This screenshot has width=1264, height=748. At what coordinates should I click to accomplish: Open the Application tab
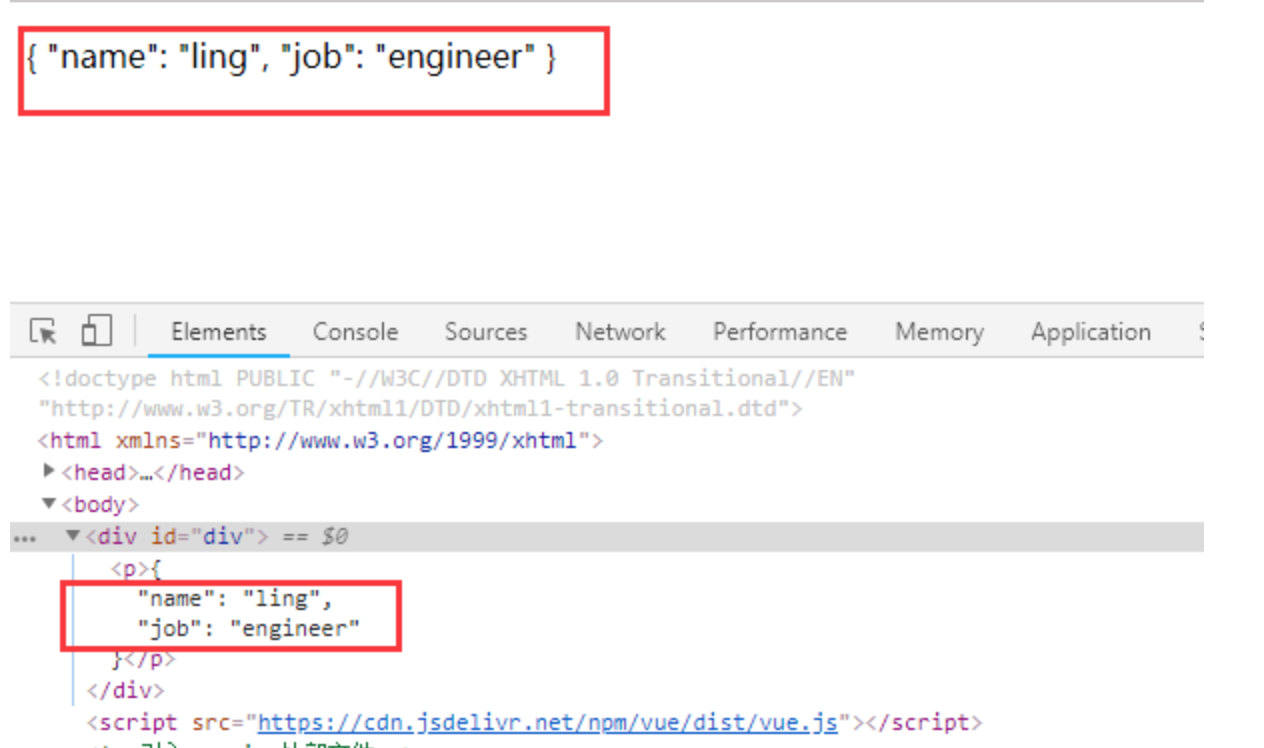click(1090, 332)
